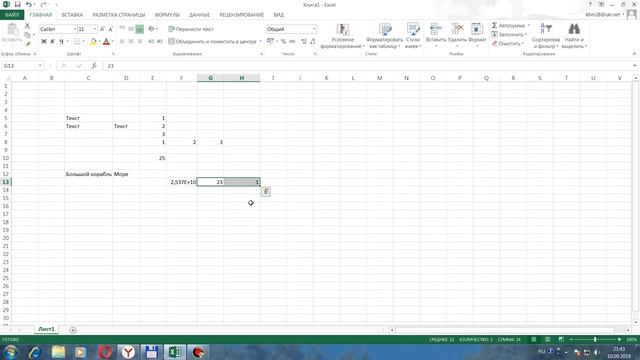This screenshot has height=360, width=640.
Task: Toggle bold Ж formatting
Action: click(x=44, y=41)
